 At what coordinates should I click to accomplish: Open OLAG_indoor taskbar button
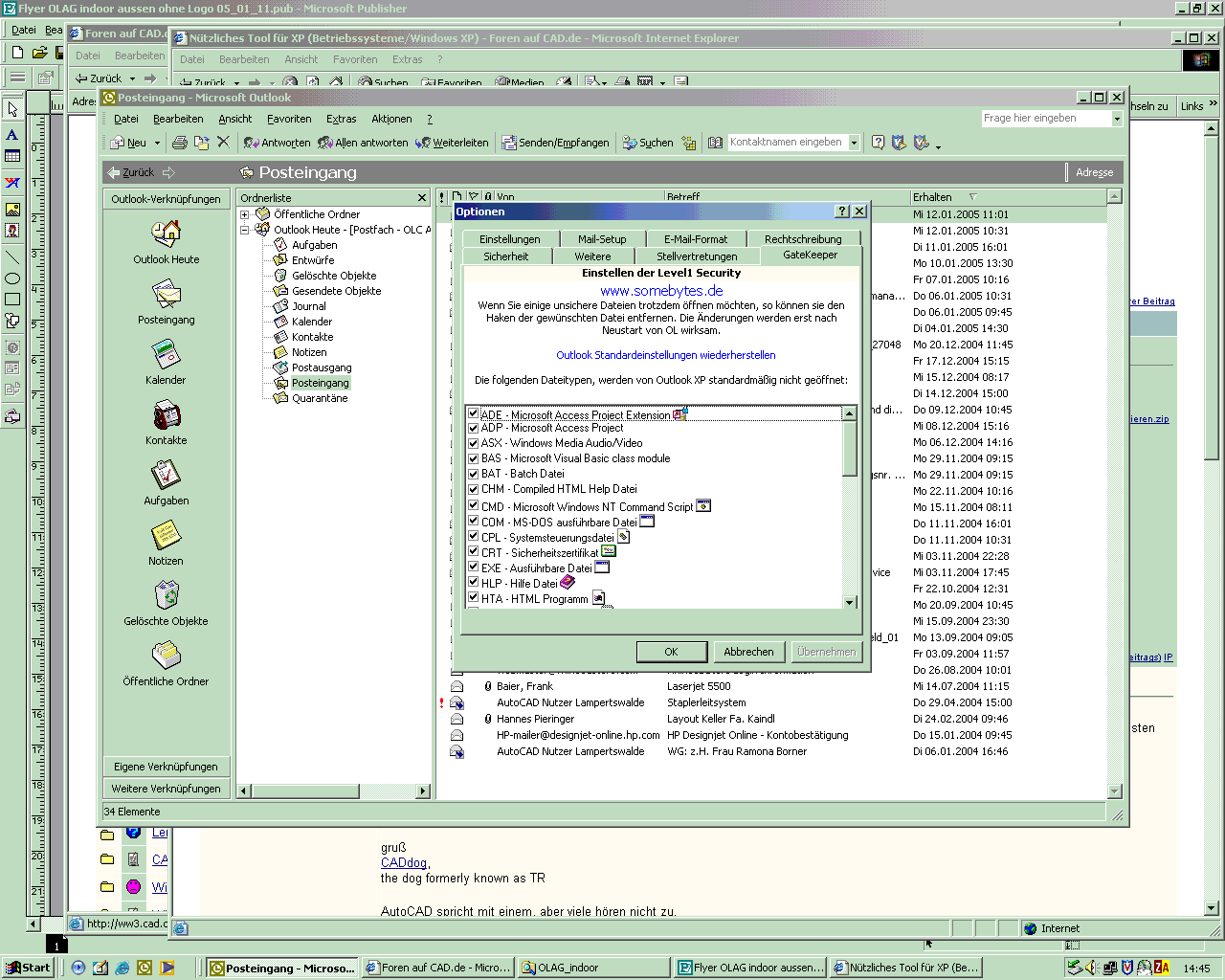pos(593,968)
